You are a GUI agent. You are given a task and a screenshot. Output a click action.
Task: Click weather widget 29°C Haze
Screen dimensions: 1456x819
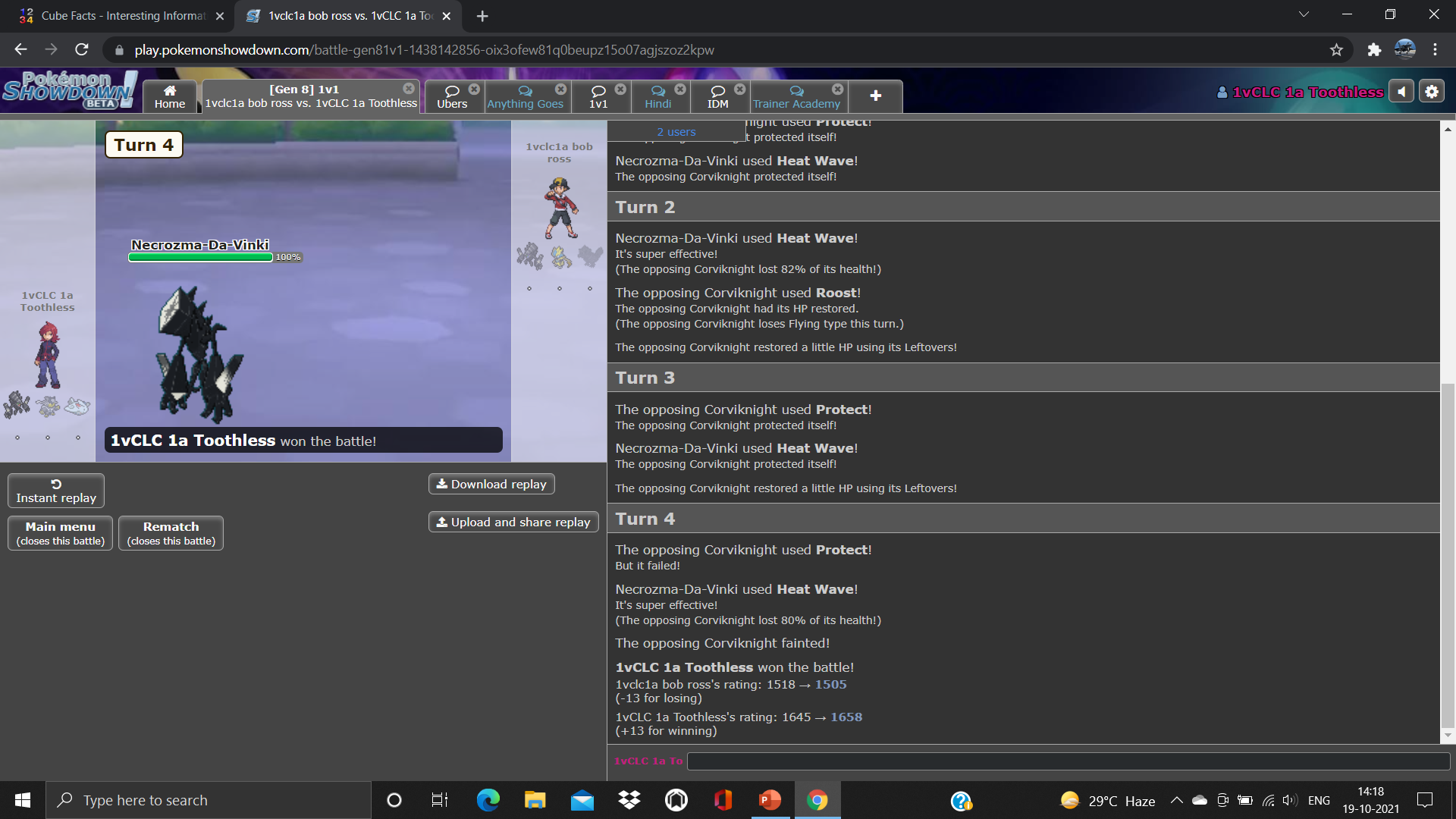coord(1108,800)
